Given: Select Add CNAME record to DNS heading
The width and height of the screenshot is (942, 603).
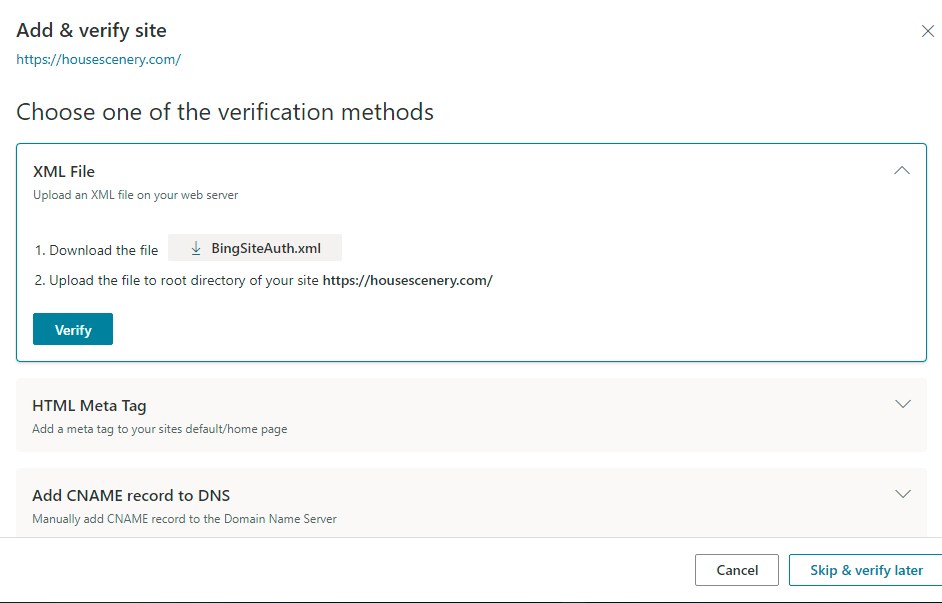Looking at the screenshot, I should 131,495.
